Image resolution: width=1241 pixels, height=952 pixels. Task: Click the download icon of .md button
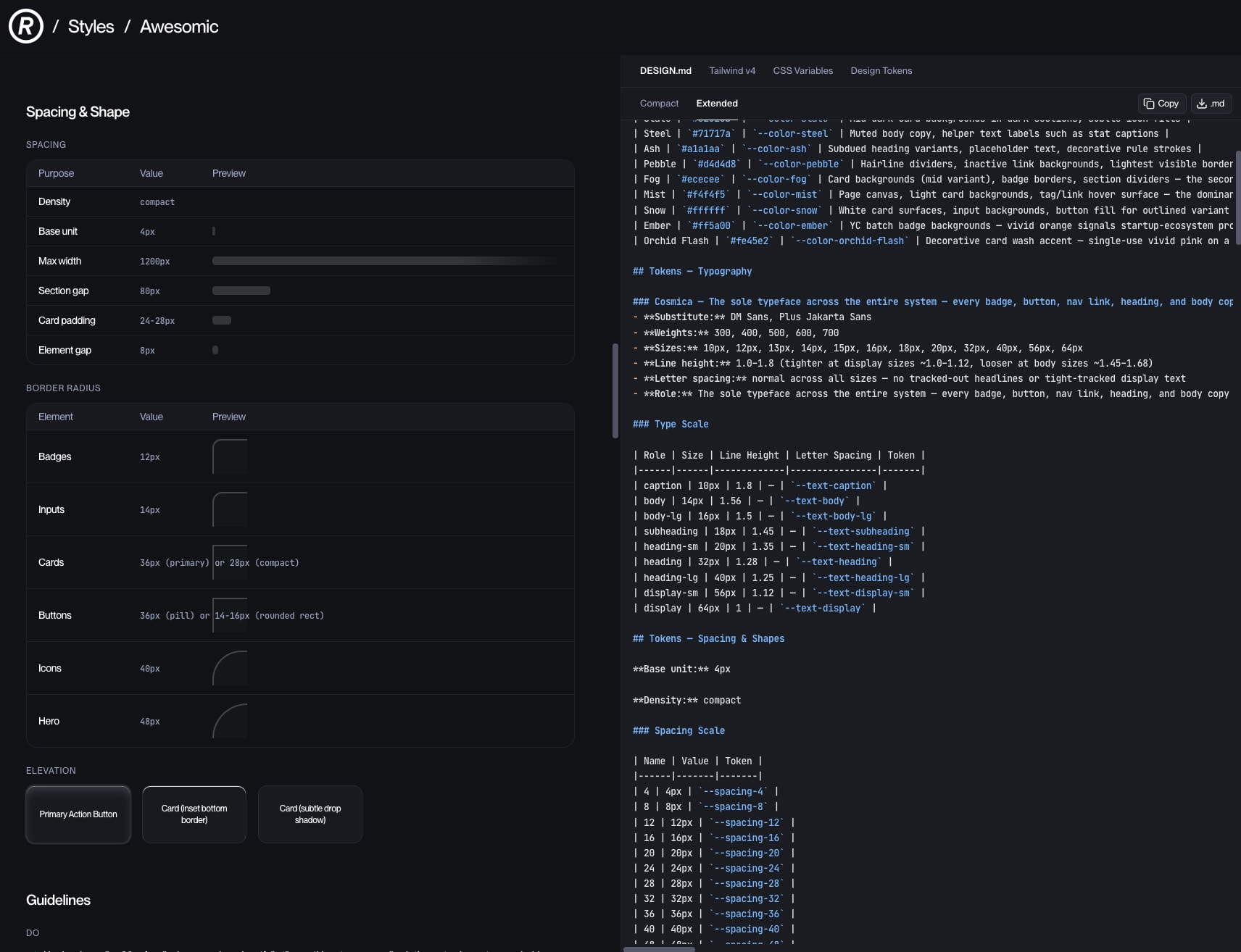pyautogui.click(x=1202, y=104)
